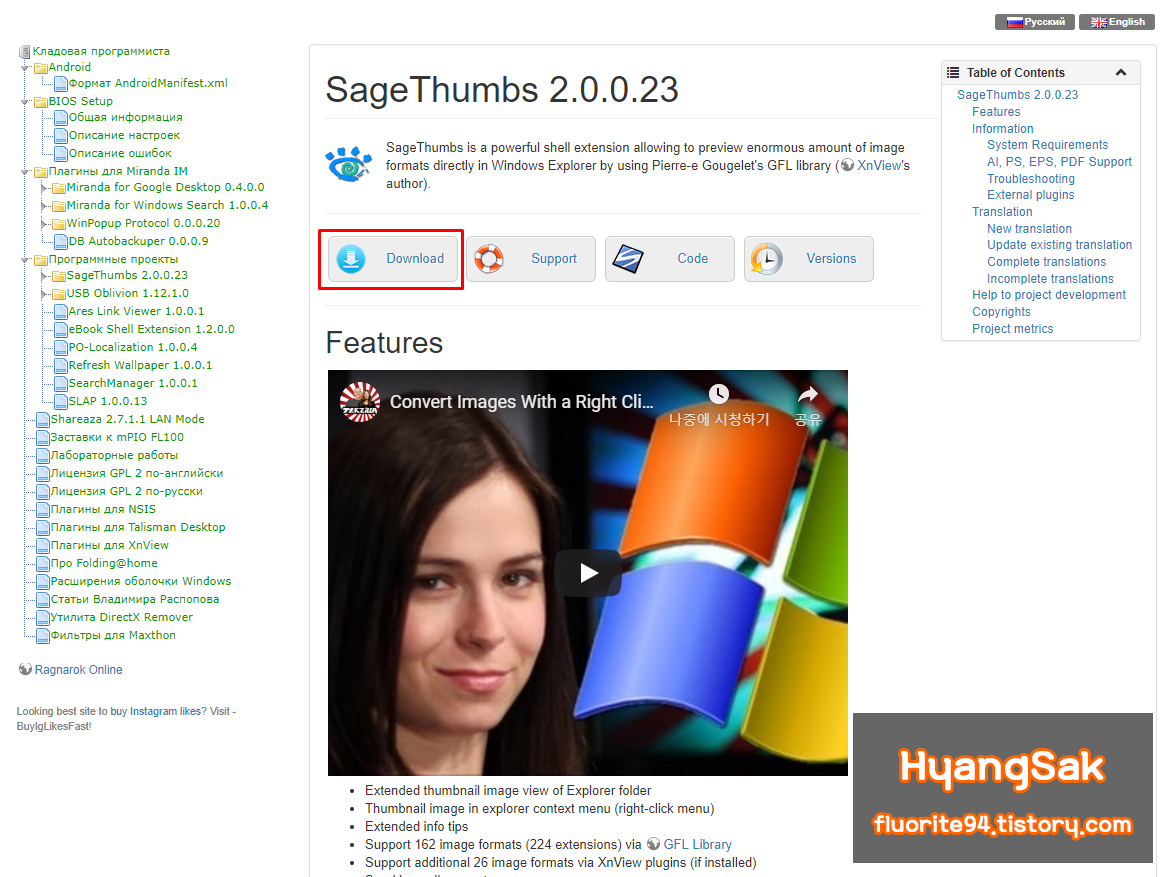Screen dimensions: 1163x877
Task: Play the Convert Images video
Action: [x=588, y=573]
